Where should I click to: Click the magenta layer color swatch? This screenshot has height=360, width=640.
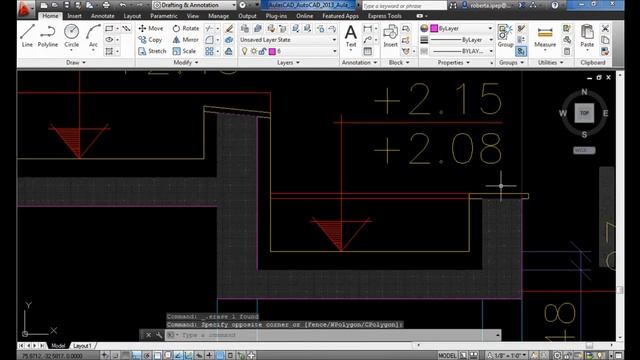[x=272, y=51]
